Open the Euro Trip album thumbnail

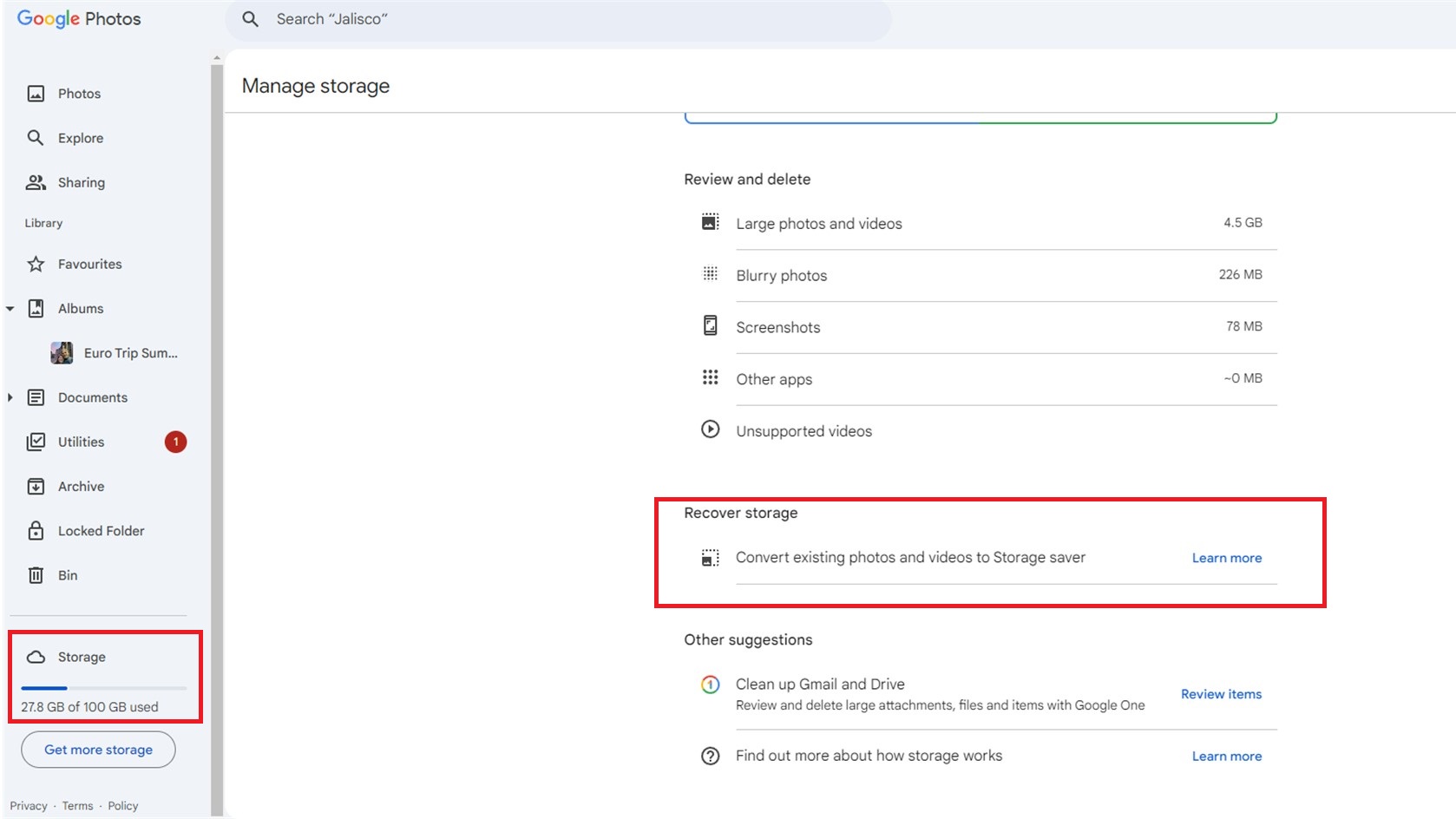[x=62, y=353]
